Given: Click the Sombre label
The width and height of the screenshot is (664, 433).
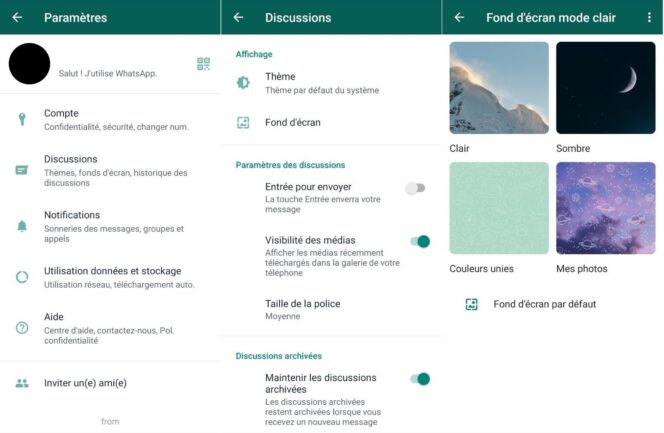Looking at the screenshot, I should (573, 149).
